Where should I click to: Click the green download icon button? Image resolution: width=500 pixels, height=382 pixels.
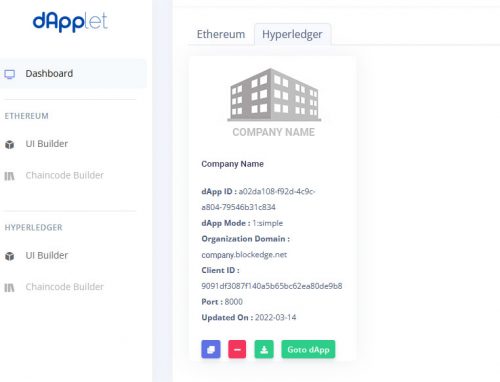264,349
